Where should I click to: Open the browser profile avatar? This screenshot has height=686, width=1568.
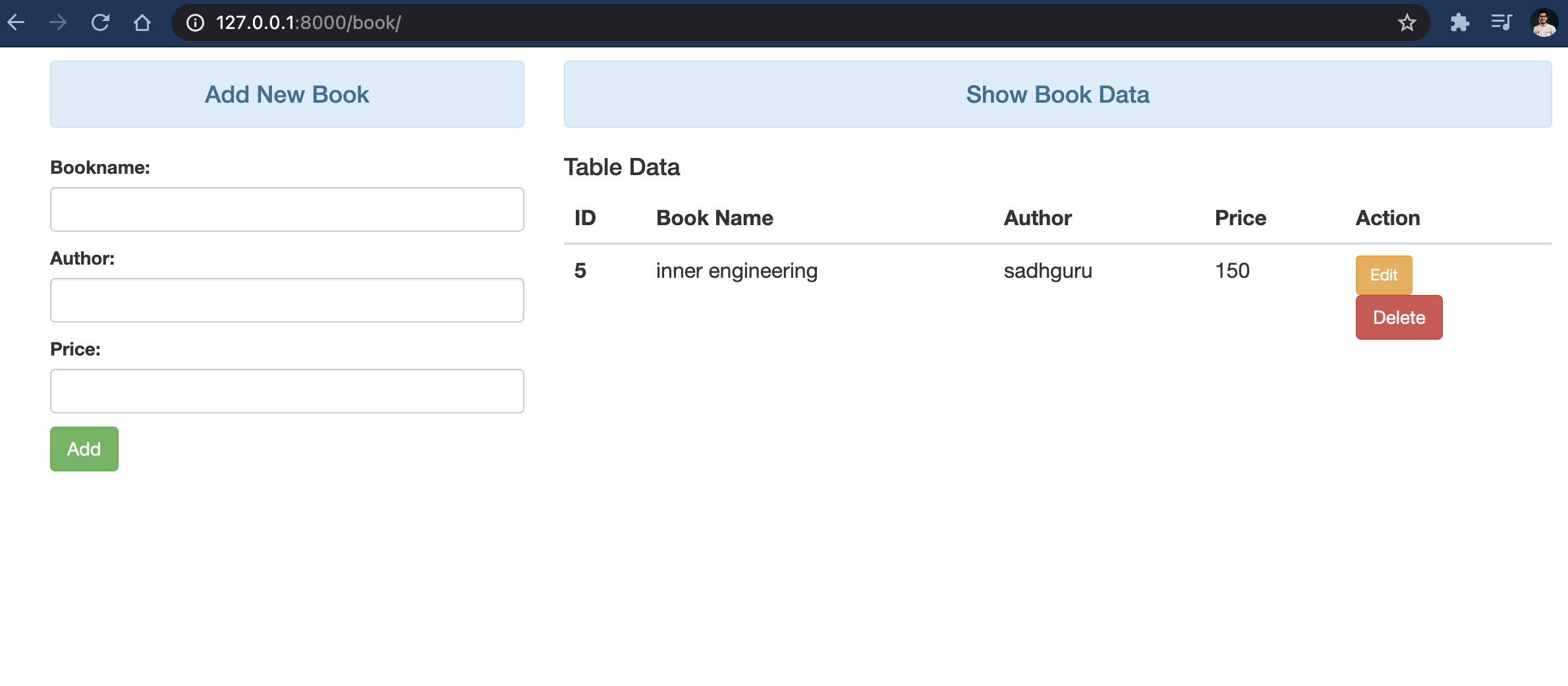point(1544,23)
